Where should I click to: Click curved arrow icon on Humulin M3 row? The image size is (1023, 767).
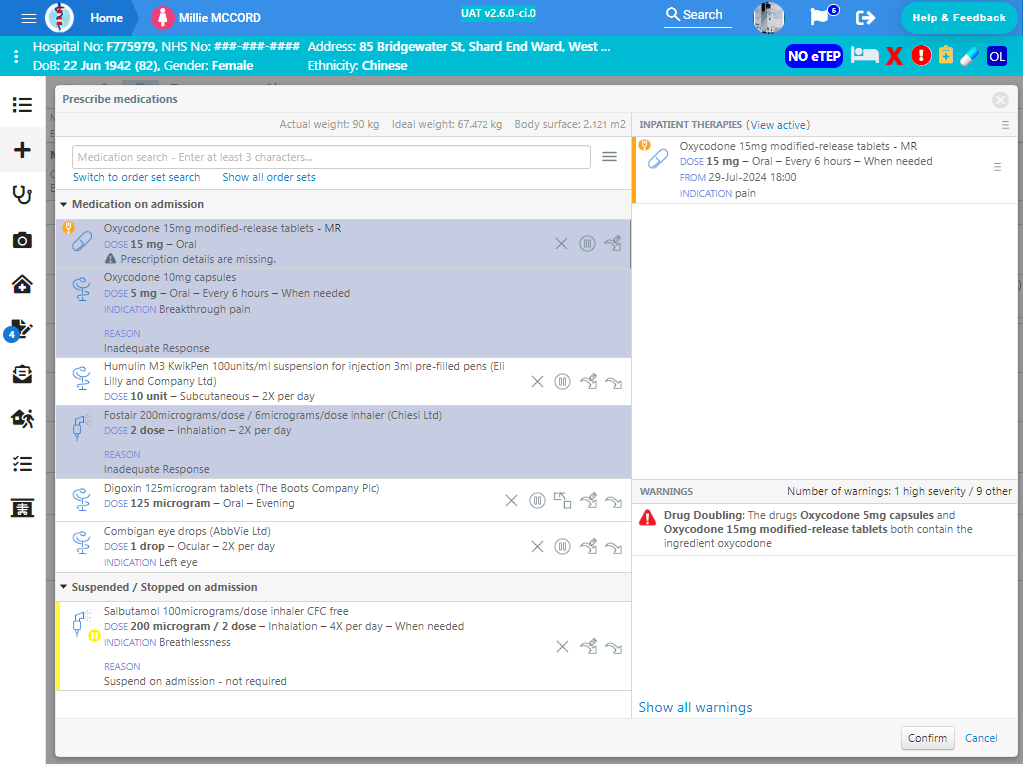613,383
